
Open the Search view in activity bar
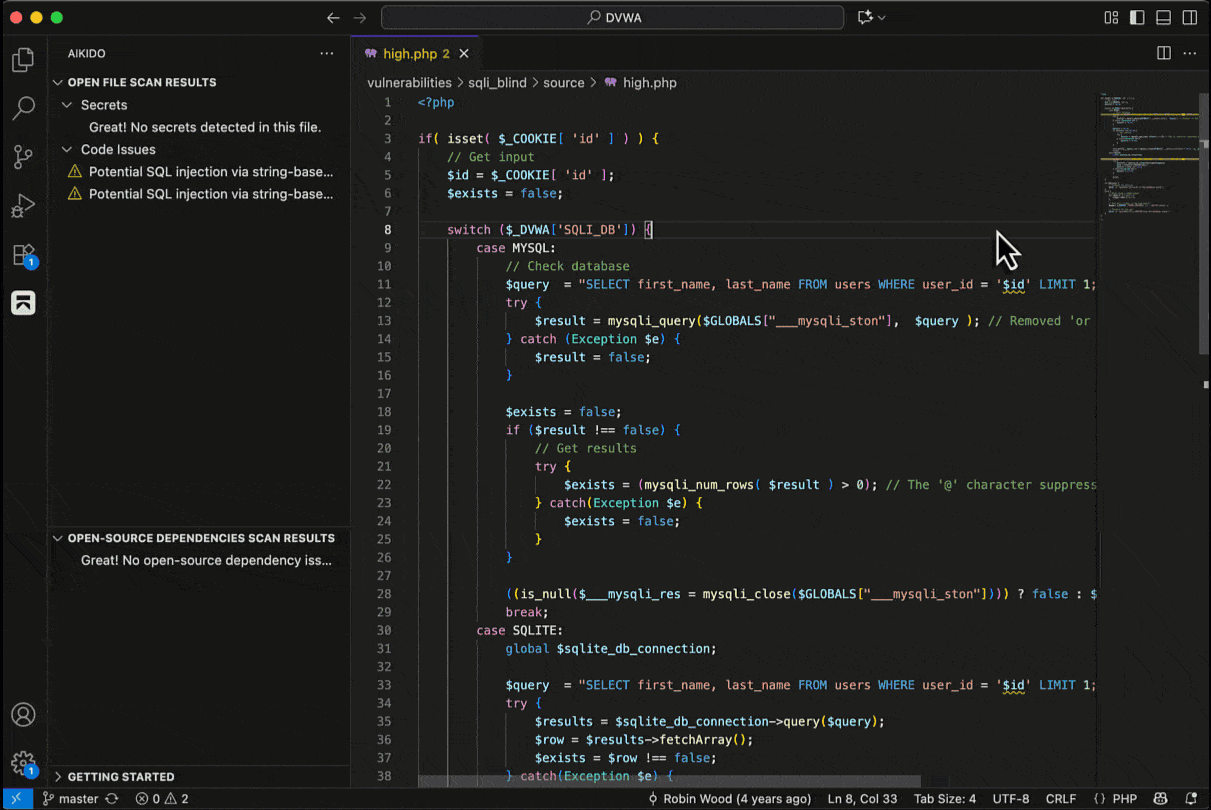click(x=23, y=109)
